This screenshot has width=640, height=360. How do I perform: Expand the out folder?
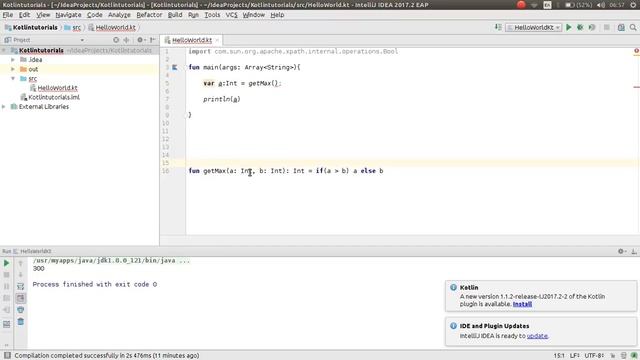13,69
